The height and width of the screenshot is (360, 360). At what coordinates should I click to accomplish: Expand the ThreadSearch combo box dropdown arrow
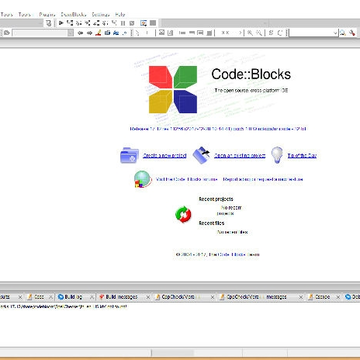(x=335, y=33)
